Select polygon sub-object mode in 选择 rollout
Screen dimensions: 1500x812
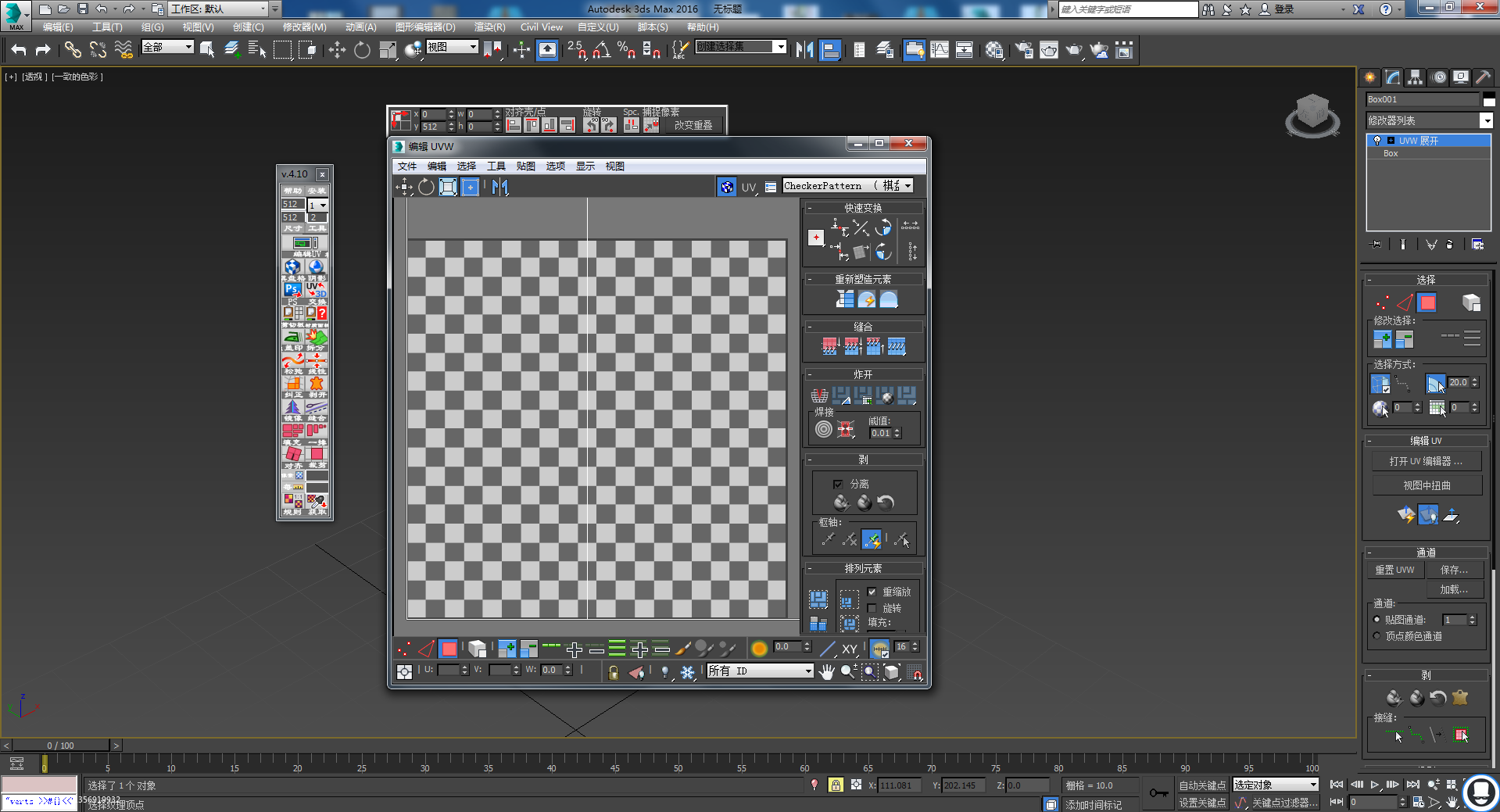(1427, 302)
